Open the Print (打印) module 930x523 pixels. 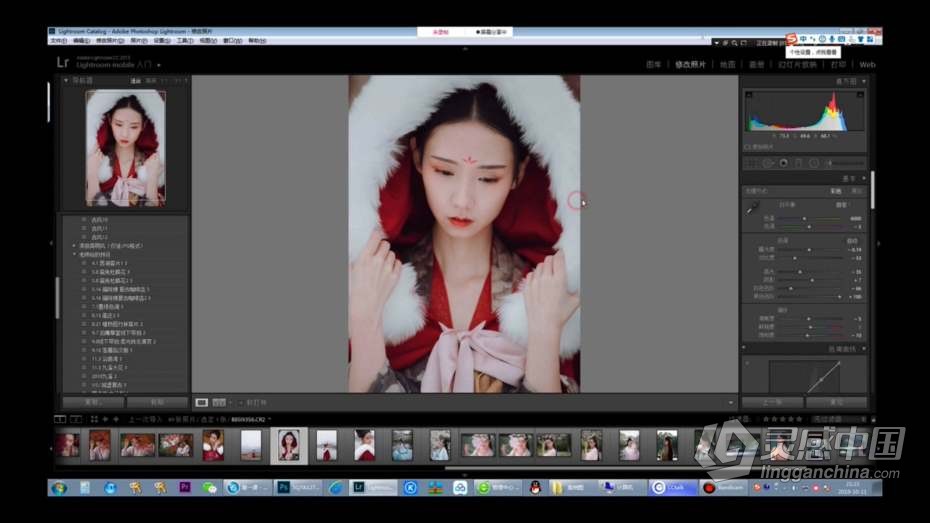pyautogui.click(x=838, y=65)
